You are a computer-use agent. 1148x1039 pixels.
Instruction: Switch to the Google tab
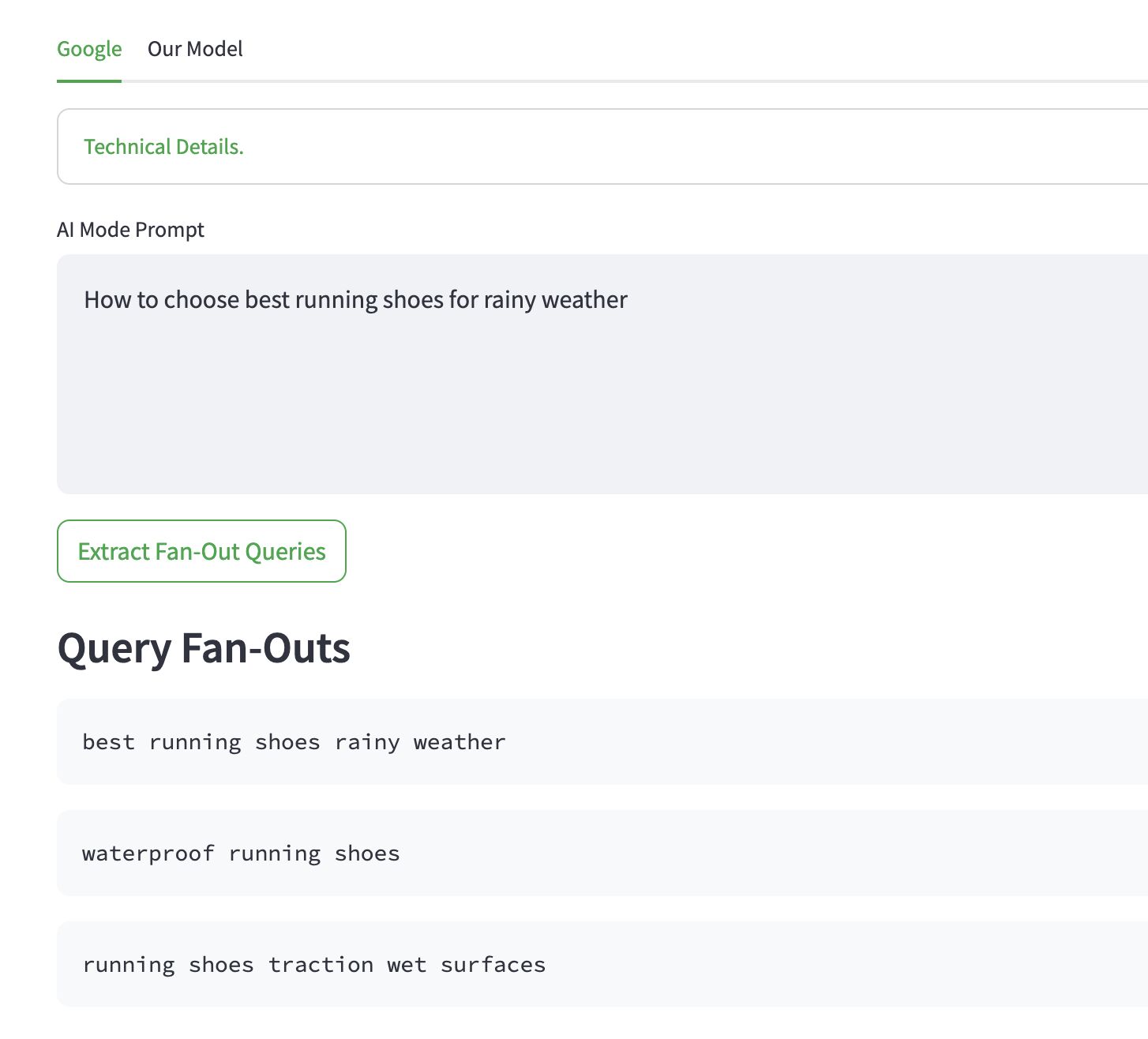tap(89, 49)
